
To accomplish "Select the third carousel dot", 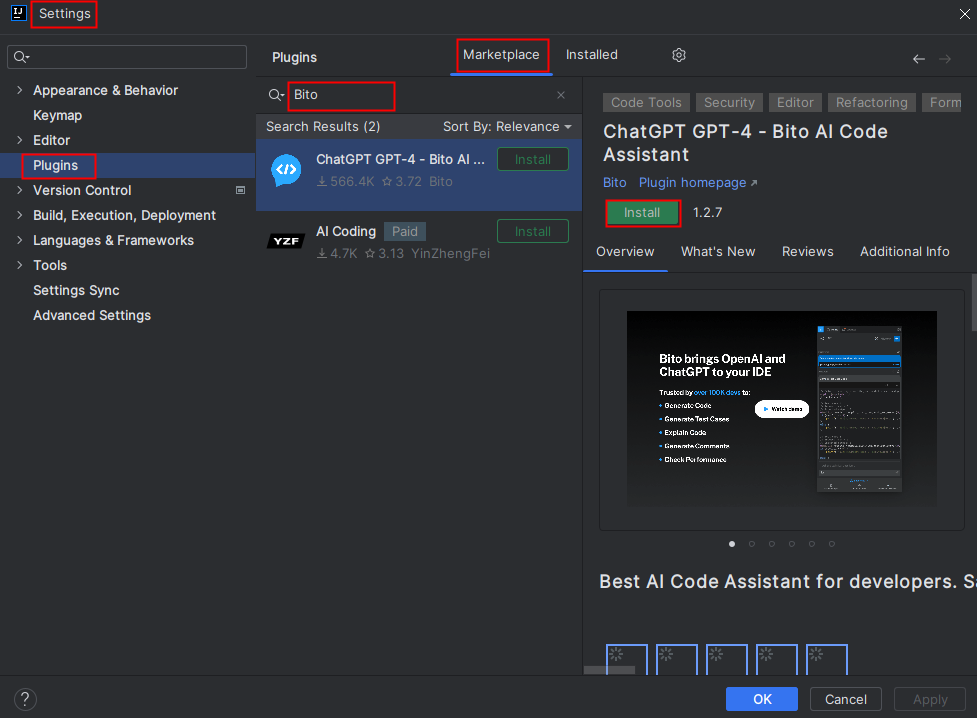I will coord(772,544).
